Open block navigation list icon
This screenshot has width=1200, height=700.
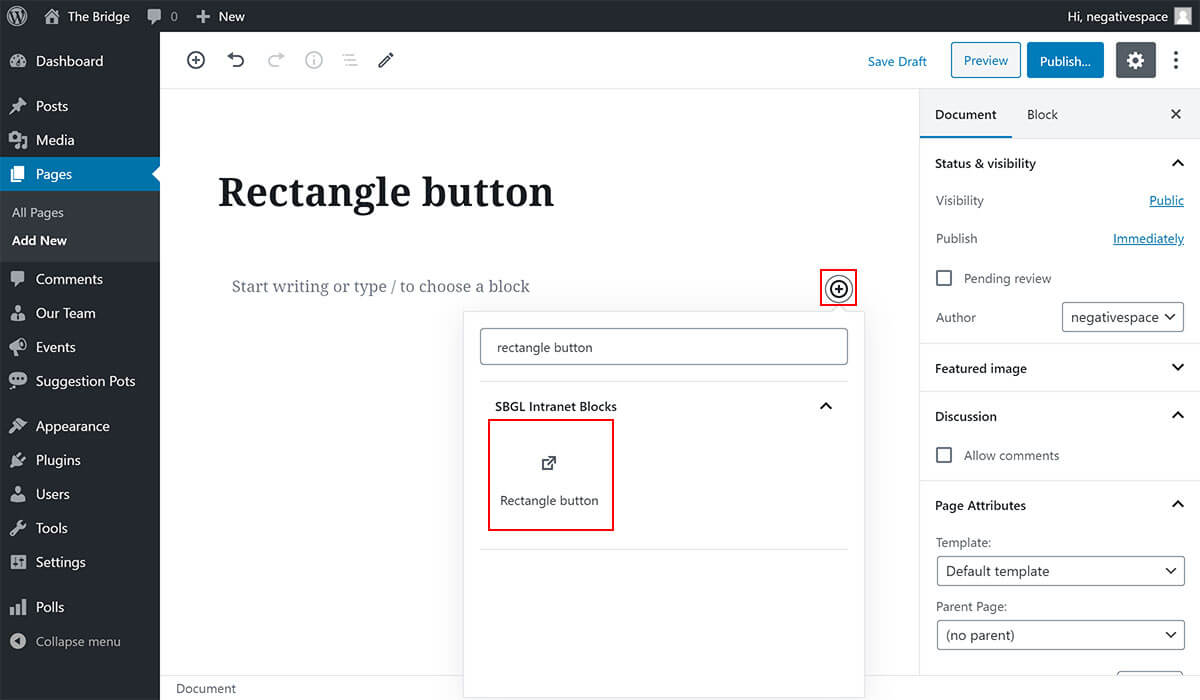click(350, 60)
